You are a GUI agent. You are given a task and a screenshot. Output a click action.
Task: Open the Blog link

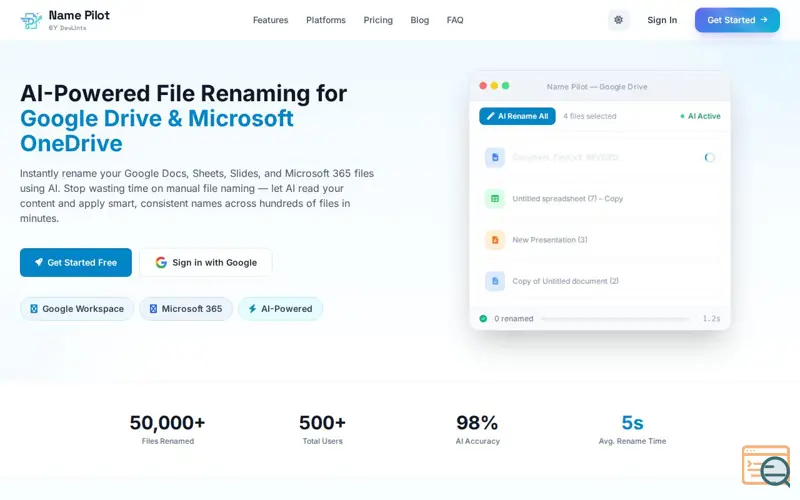(x=419, y=20)
